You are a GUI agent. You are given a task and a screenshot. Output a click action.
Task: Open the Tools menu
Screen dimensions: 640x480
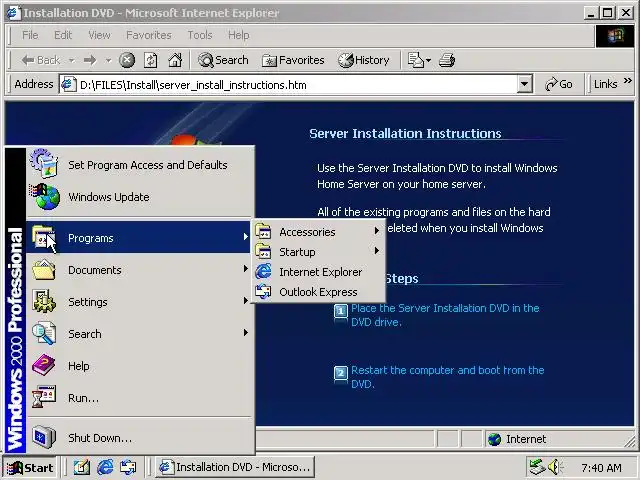pos(200,36)
